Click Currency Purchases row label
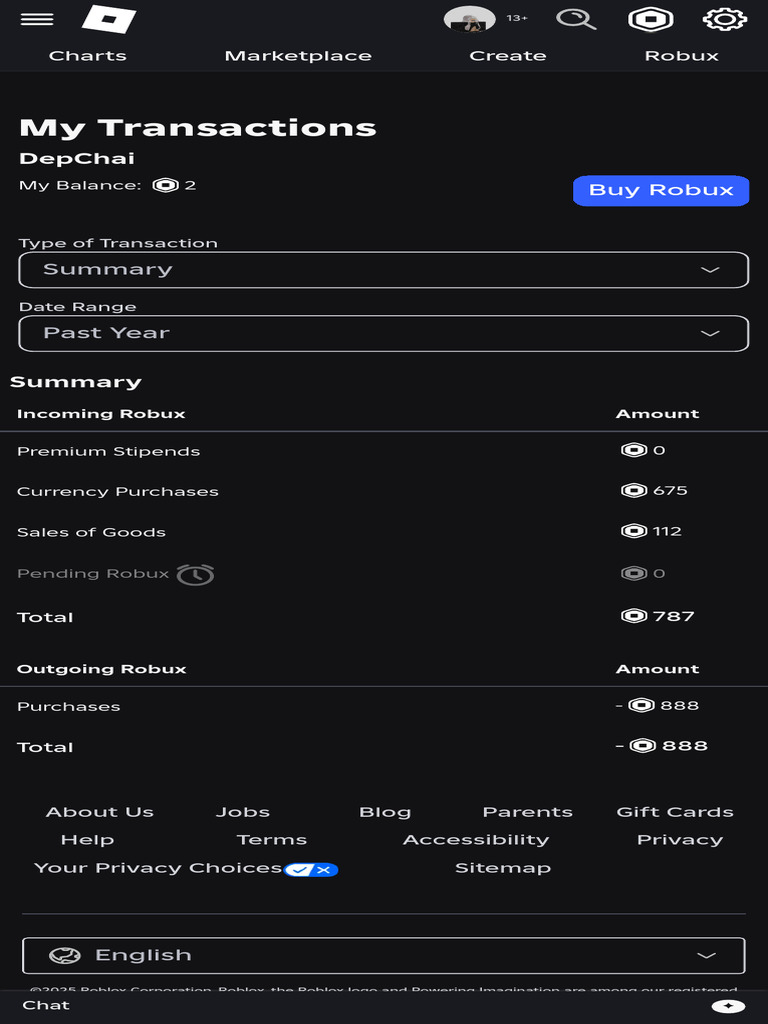The height and width of the screenshot is (1024, 768). 118,492
